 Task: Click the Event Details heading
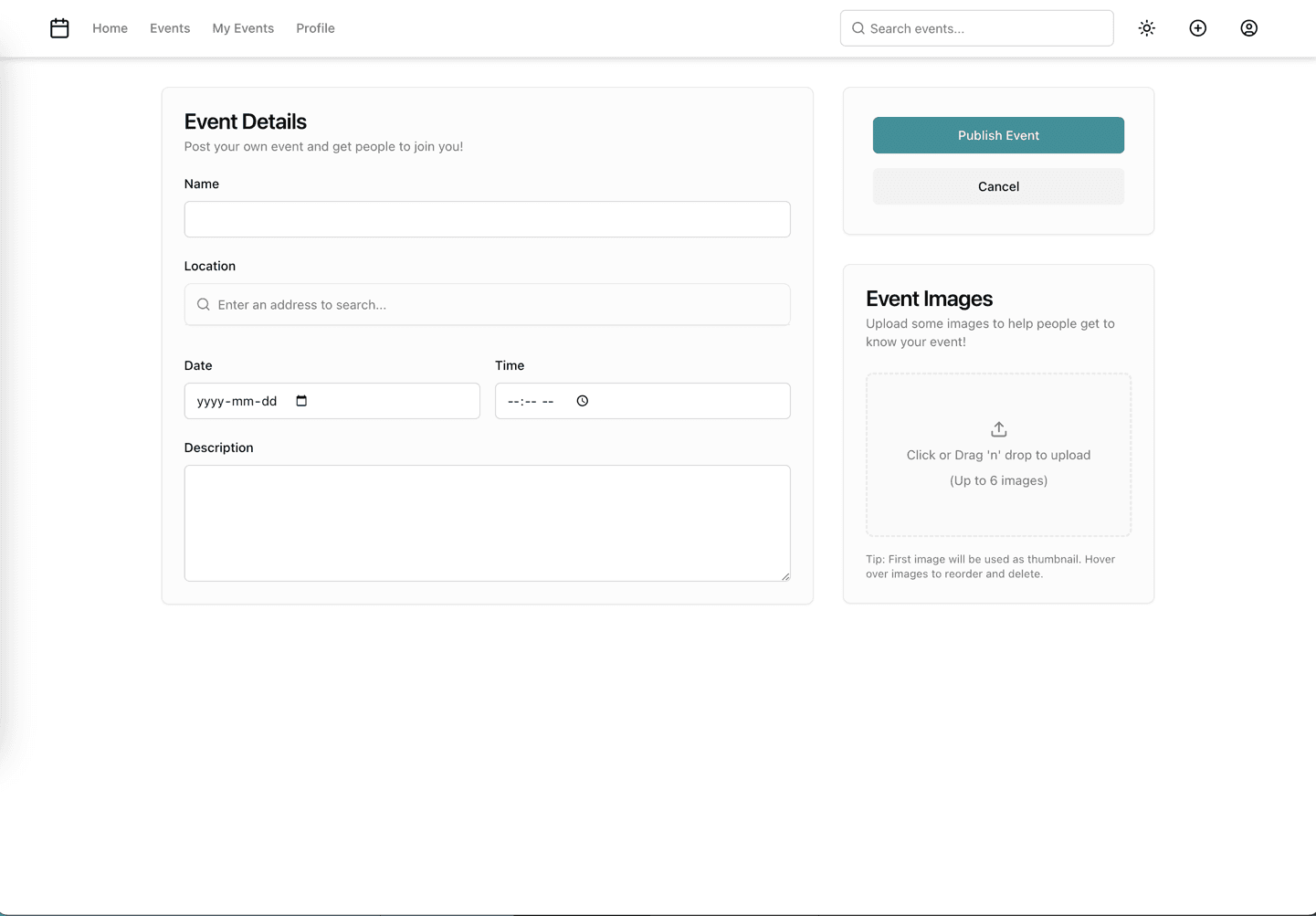click(x=245, y=121)
